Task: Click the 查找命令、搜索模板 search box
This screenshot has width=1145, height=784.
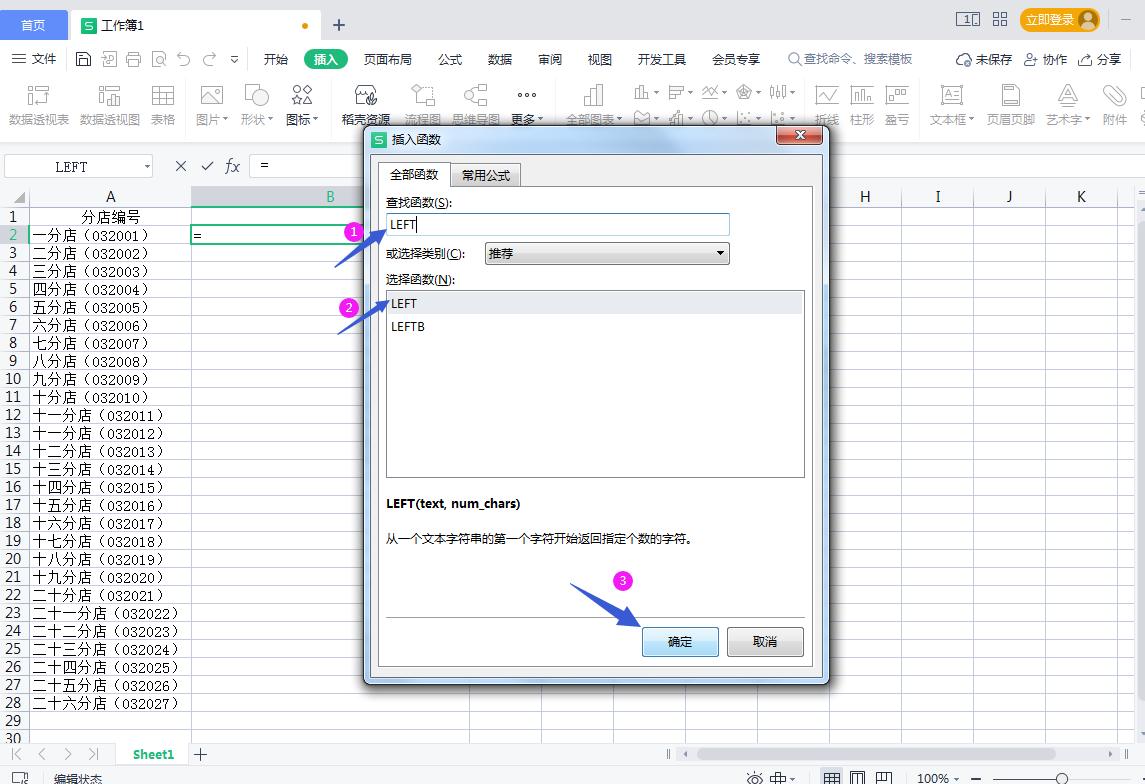Action: 850,59
